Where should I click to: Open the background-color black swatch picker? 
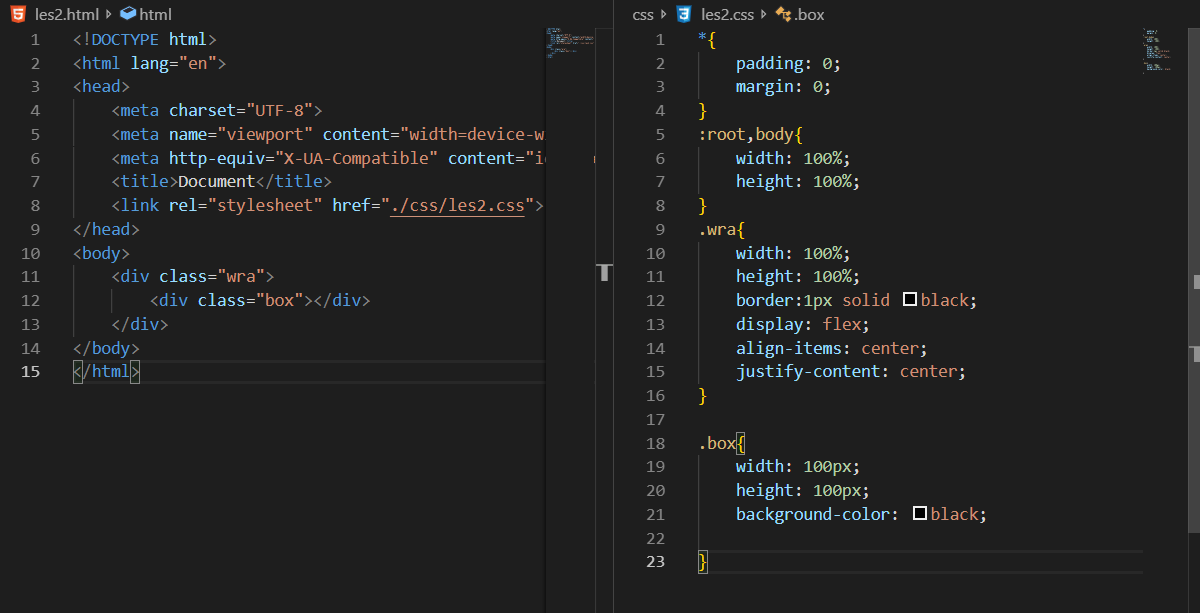coord(920,514)
